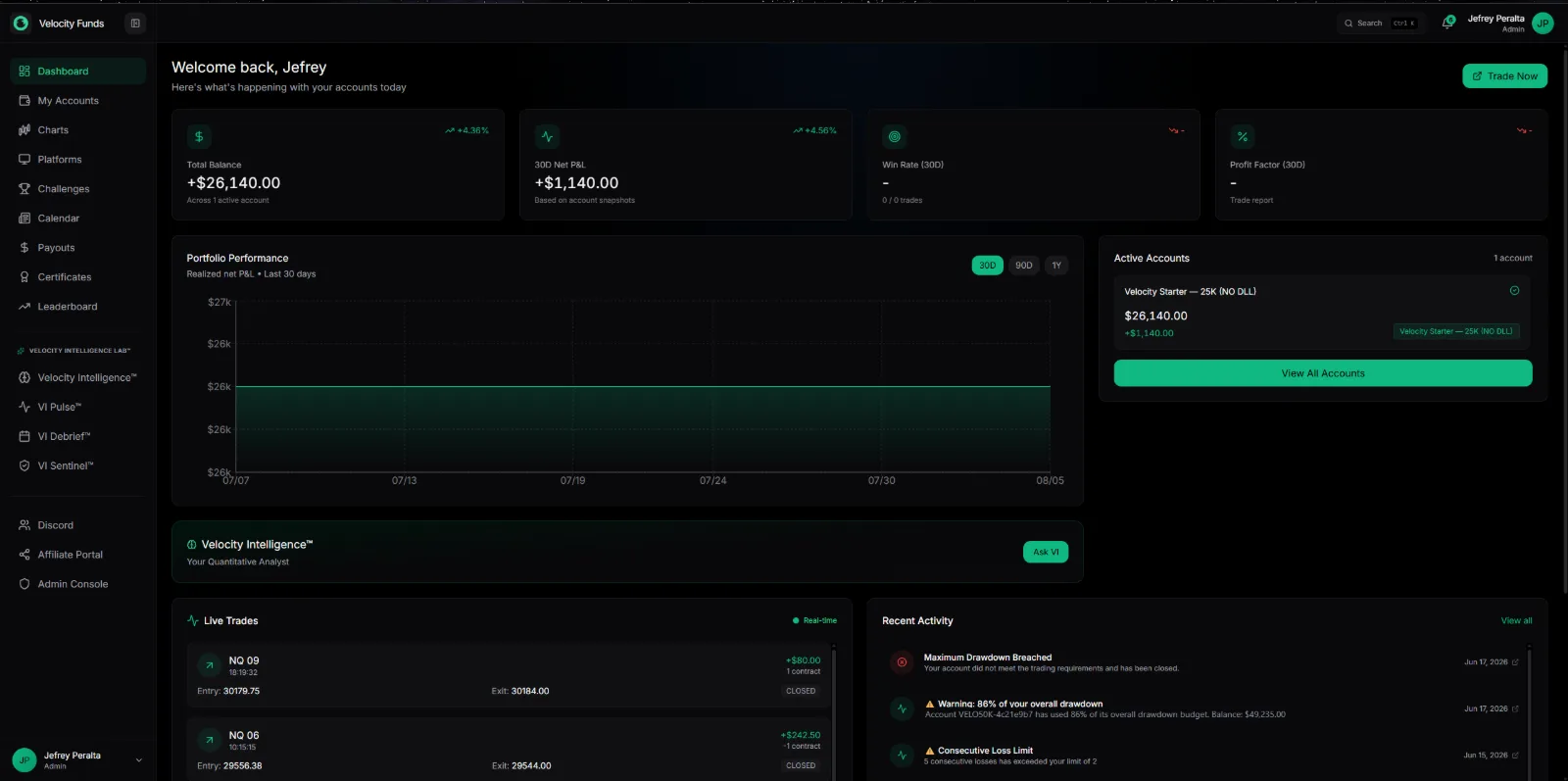This screenshot has width=1568, height=781.
Task: Click the percent icon on Profit Factor card
Action: [1242, 136]
